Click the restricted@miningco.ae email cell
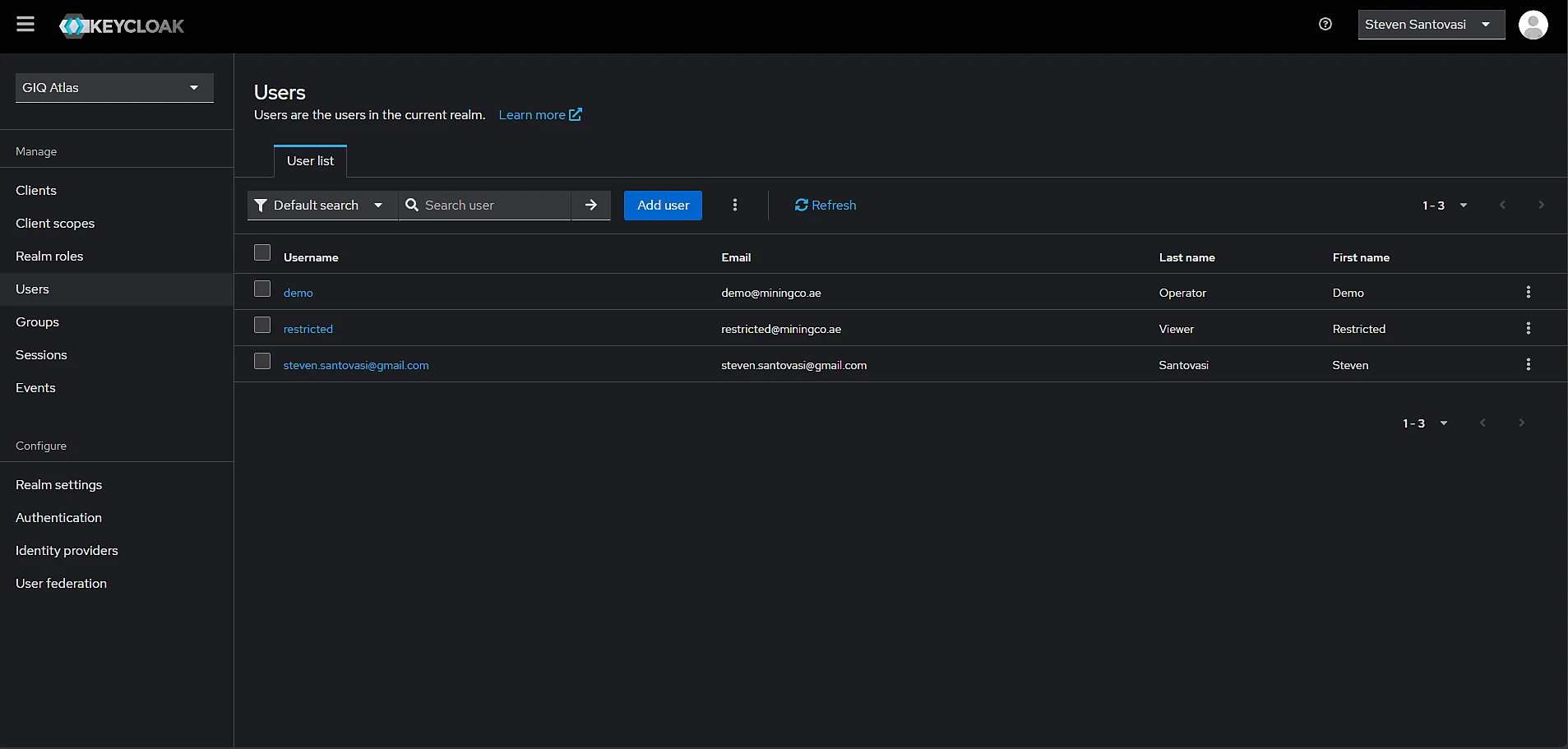Image resolution: width=1568 pixels, height=749 pixels. (x=781, y=329)
